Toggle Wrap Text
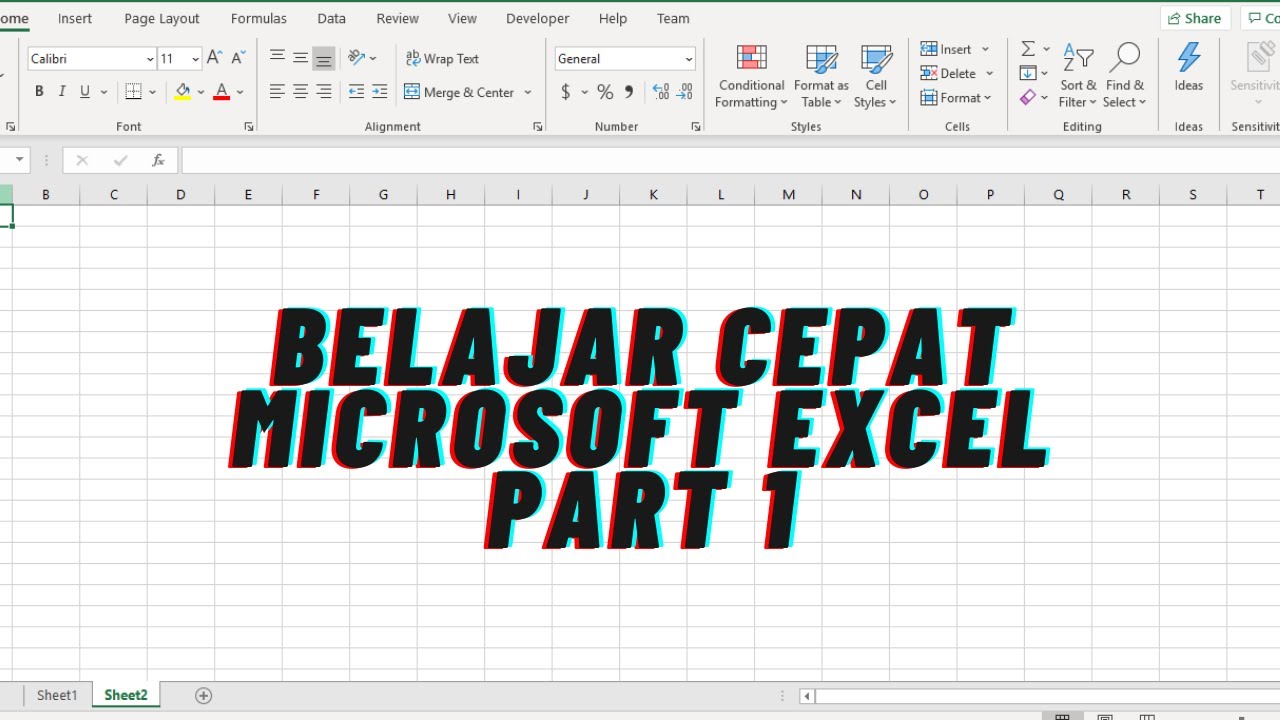 point(442,59)
